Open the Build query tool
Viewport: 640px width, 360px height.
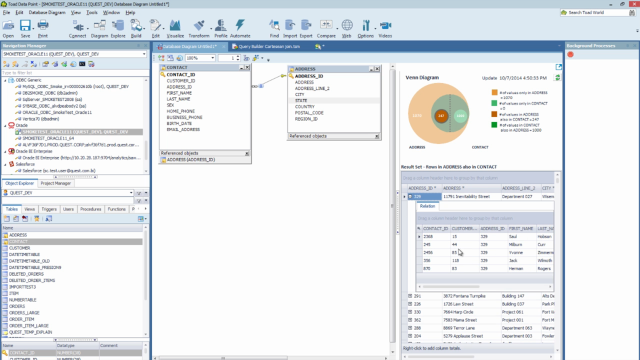click(x=136, y=29)
